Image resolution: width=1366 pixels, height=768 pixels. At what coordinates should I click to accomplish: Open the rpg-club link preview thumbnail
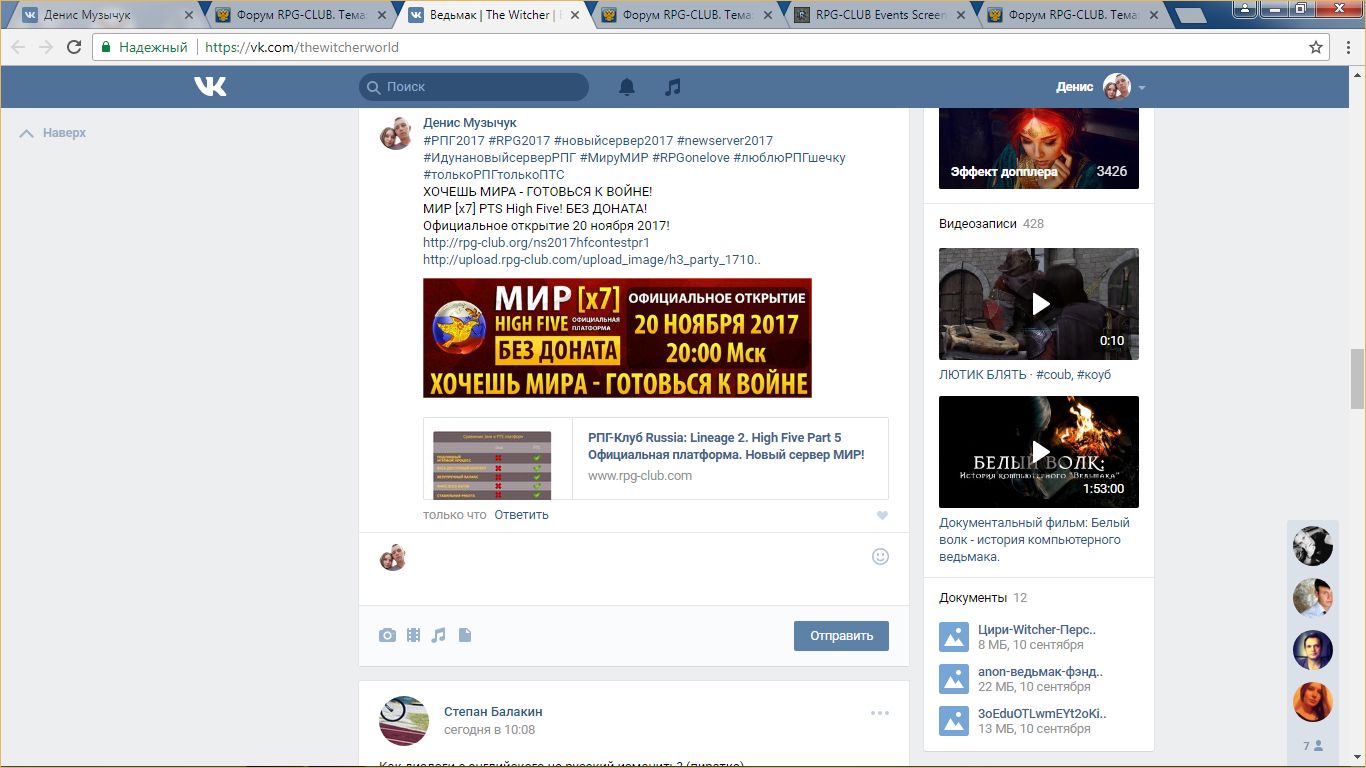pos(492,465)
